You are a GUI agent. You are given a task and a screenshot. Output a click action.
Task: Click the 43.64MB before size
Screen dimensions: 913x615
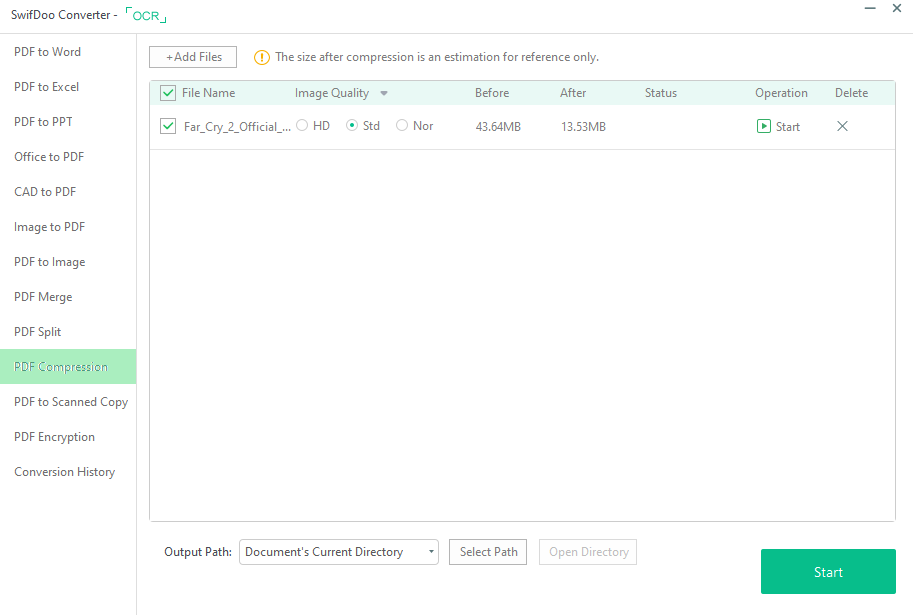[x=498, y=126]
